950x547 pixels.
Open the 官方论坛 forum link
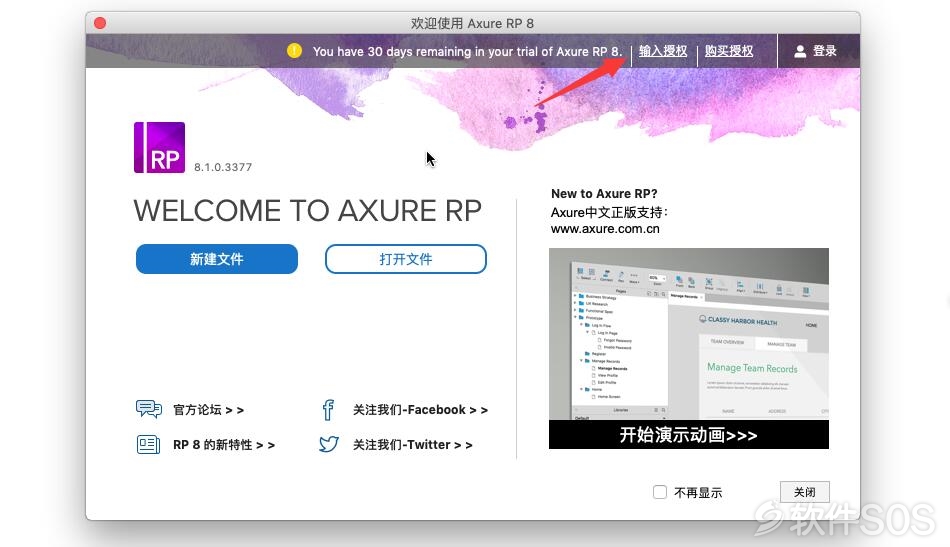pos(208,410)
